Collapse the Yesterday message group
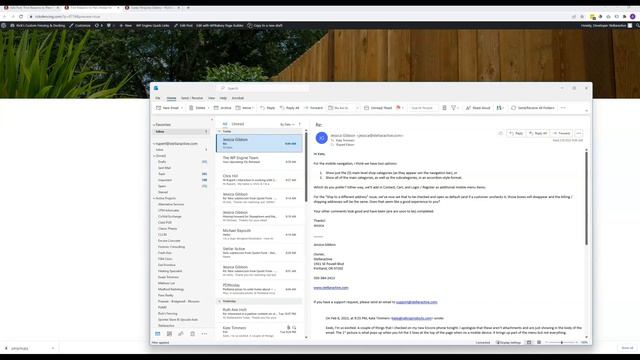This screenshot has height=360, width=640. click(220, 301)
